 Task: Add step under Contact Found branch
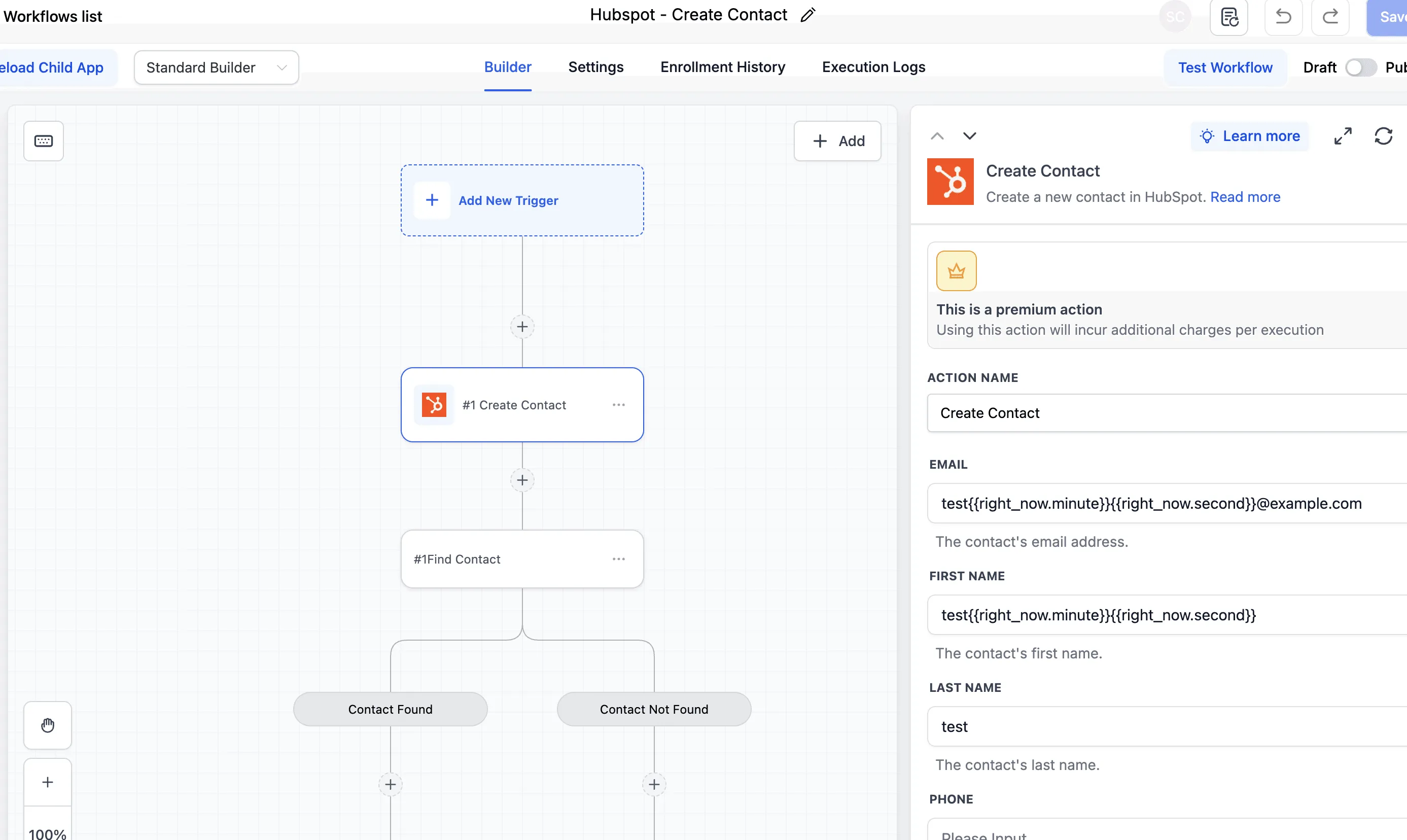click(390, 784)
